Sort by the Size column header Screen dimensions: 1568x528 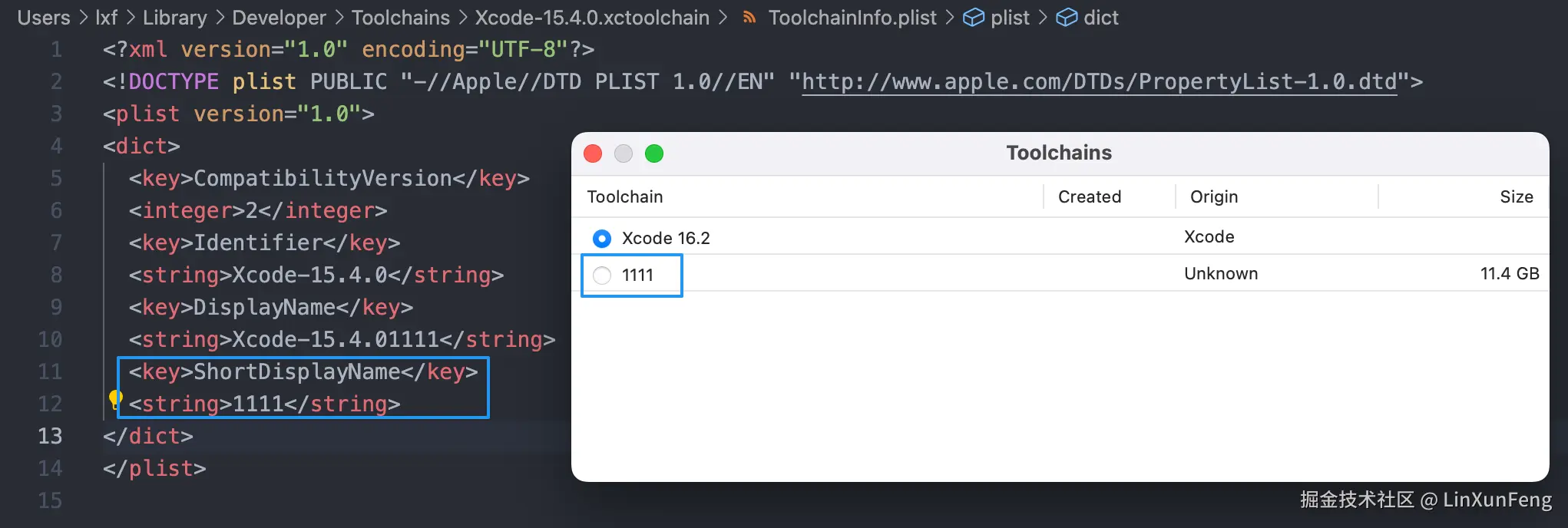tap(1516, 196)
